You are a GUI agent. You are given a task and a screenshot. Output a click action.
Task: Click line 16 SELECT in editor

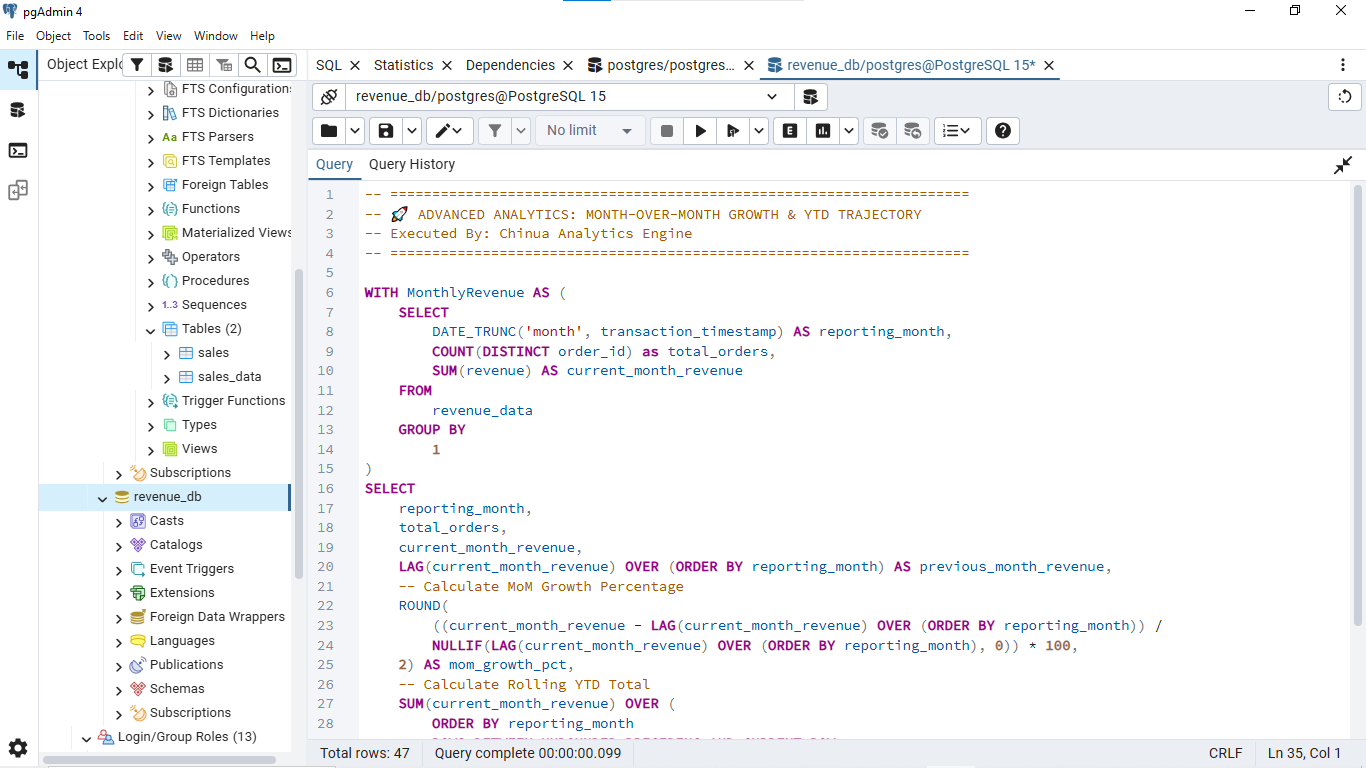(x=390, y=488)
